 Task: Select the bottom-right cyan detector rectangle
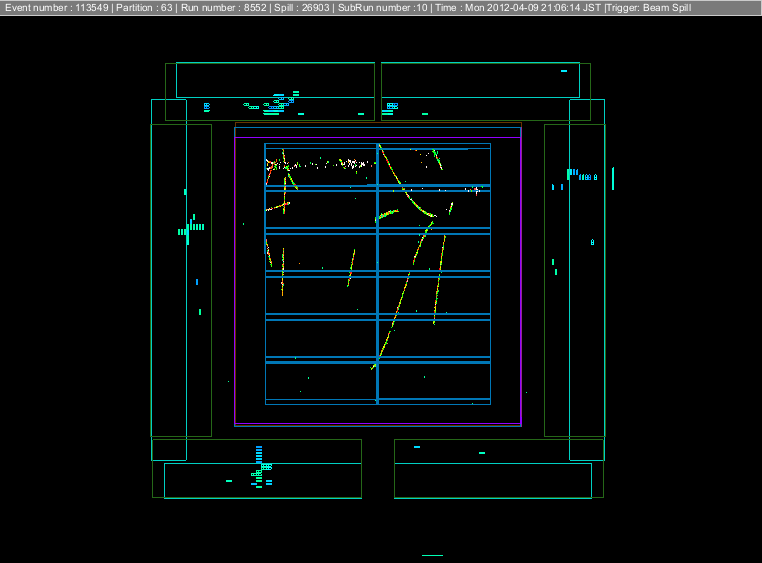click(x=492, y=480)
